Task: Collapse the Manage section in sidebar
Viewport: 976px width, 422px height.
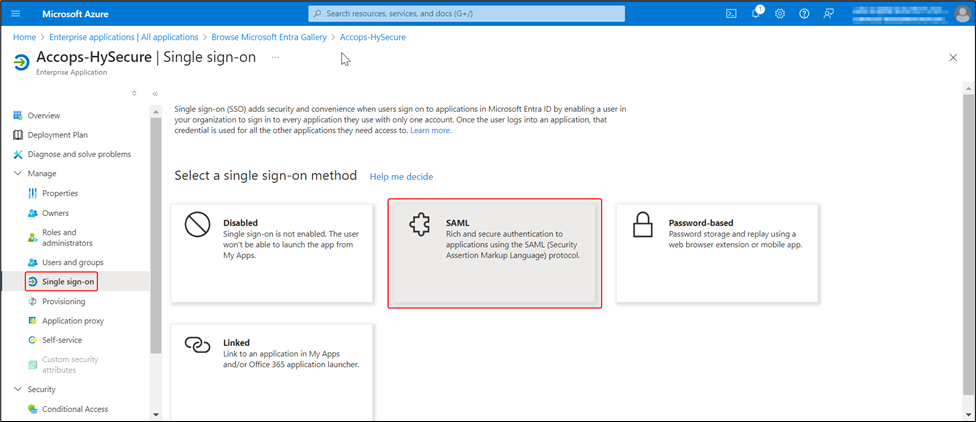Action: (x=17, y=174)
